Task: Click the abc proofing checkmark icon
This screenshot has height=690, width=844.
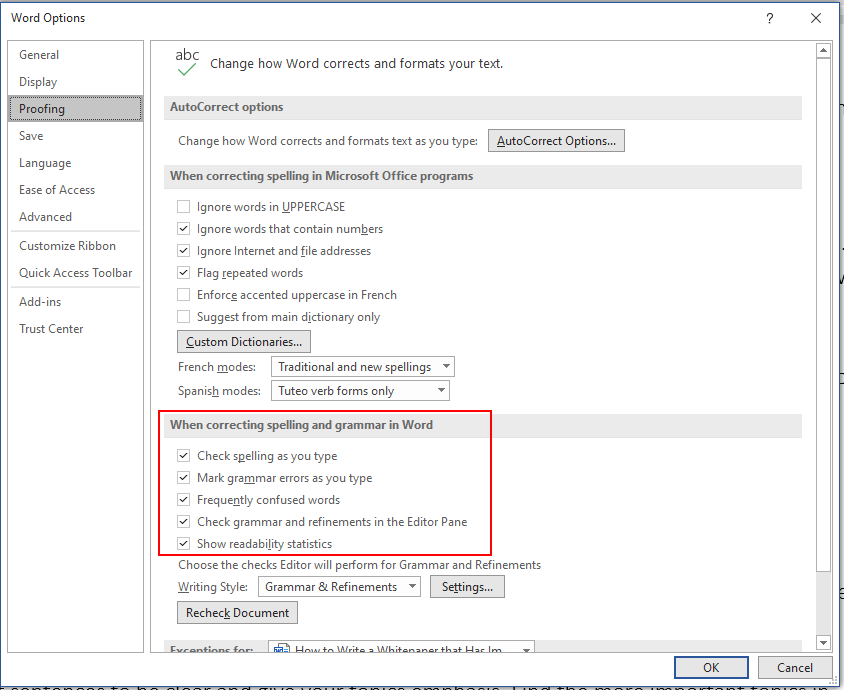Action: pos(187,62)
